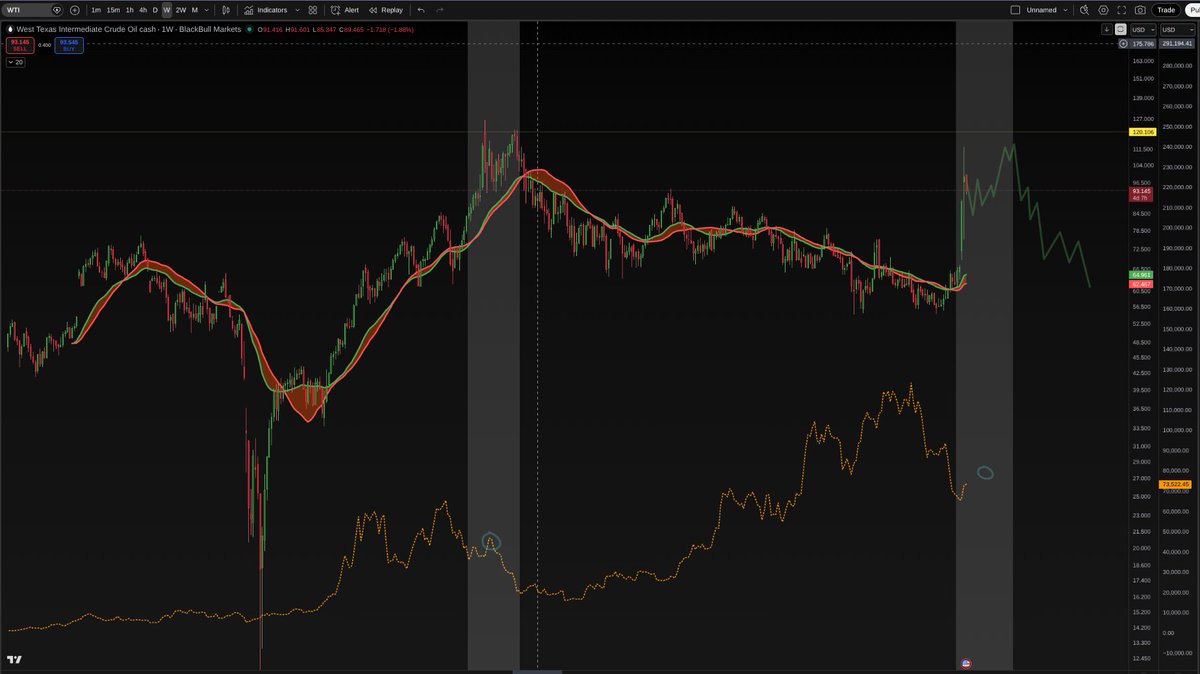1200x674 pixels.
Task: Open the Indicators dialog
Action: point(266,10)
